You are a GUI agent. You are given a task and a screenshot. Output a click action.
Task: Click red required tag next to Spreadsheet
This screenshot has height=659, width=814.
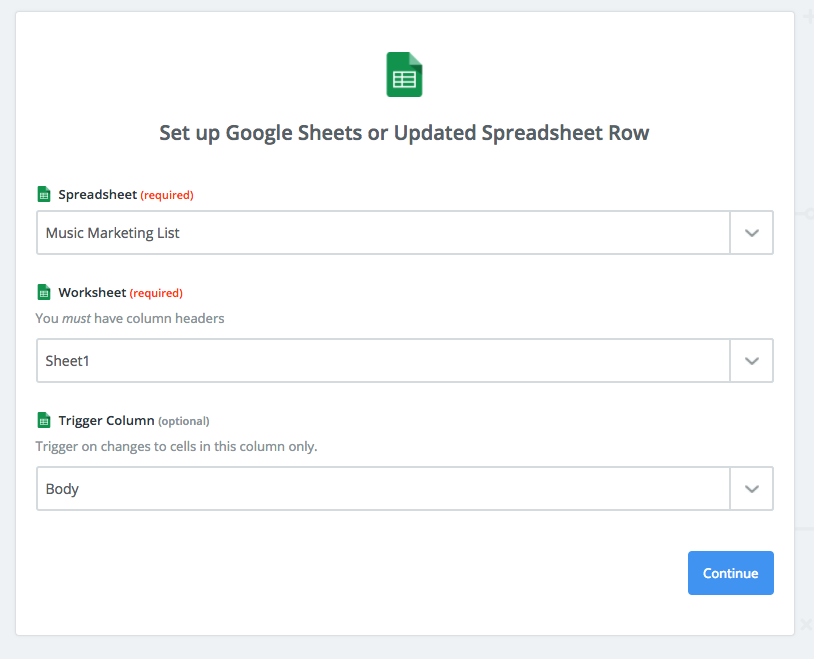(167, 195)
